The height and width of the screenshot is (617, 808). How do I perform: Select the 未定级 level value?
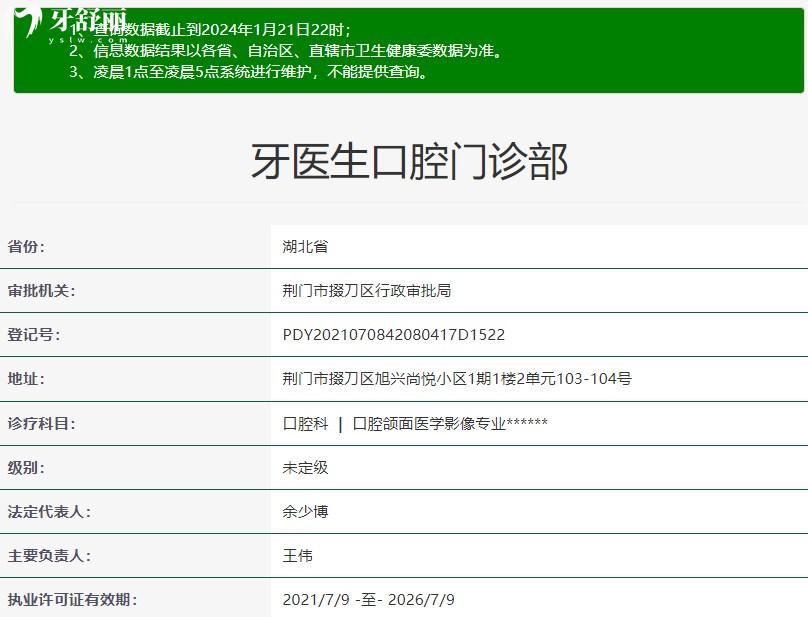click(305, 468)
